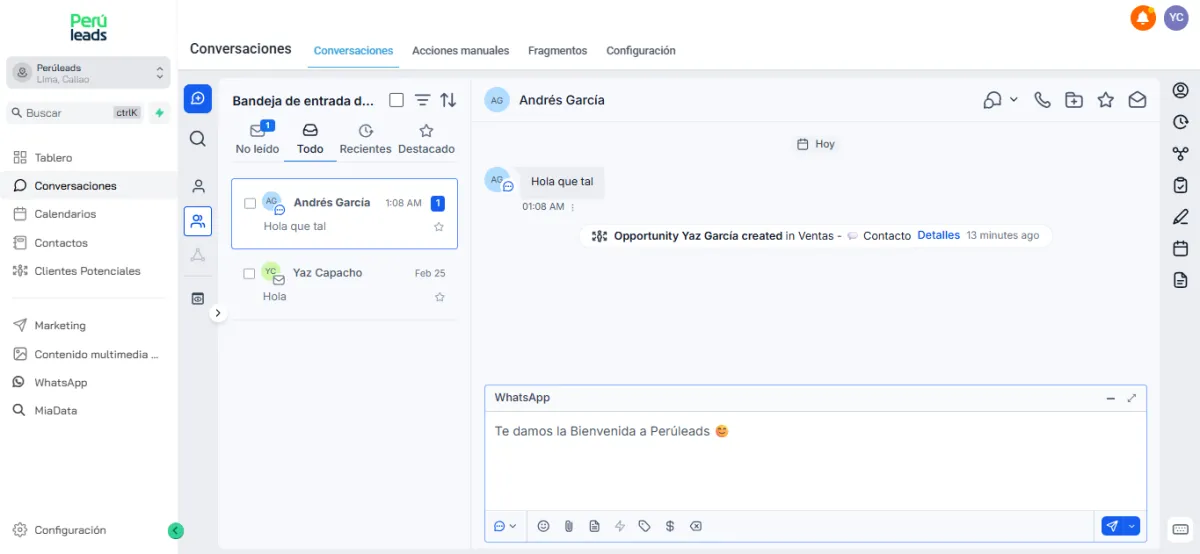1200x554 pixels.
Task: Open the channel selector dropdown in composer
Action: point(505,526)
